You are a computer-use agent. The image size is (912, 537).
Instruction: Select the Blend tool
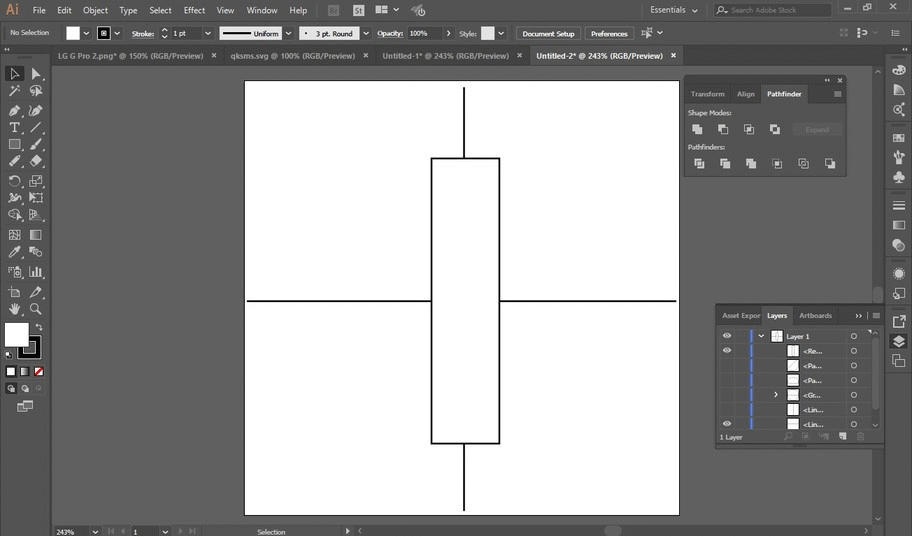tap(36, 252)
